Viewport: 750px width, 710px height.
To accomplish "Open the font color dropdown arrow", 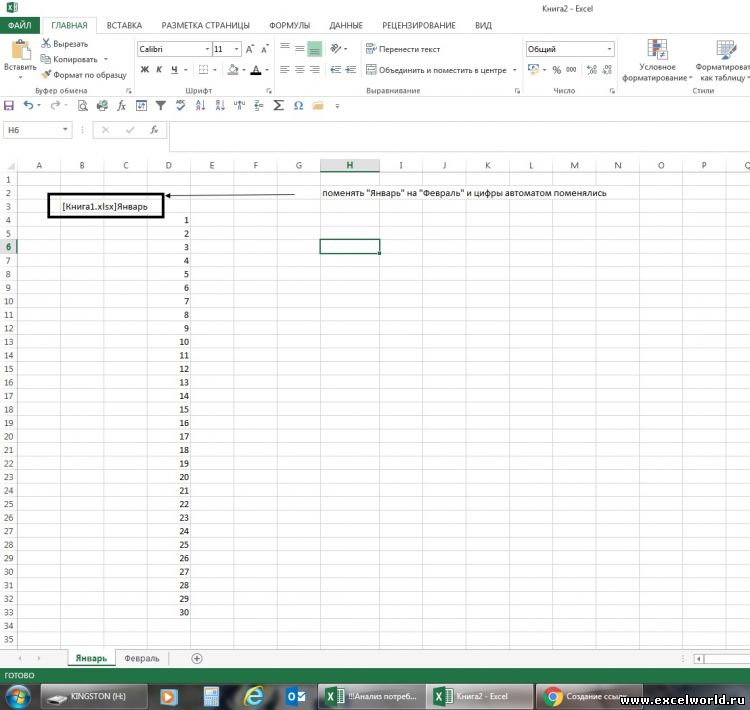I will click(x=267, y=70).
